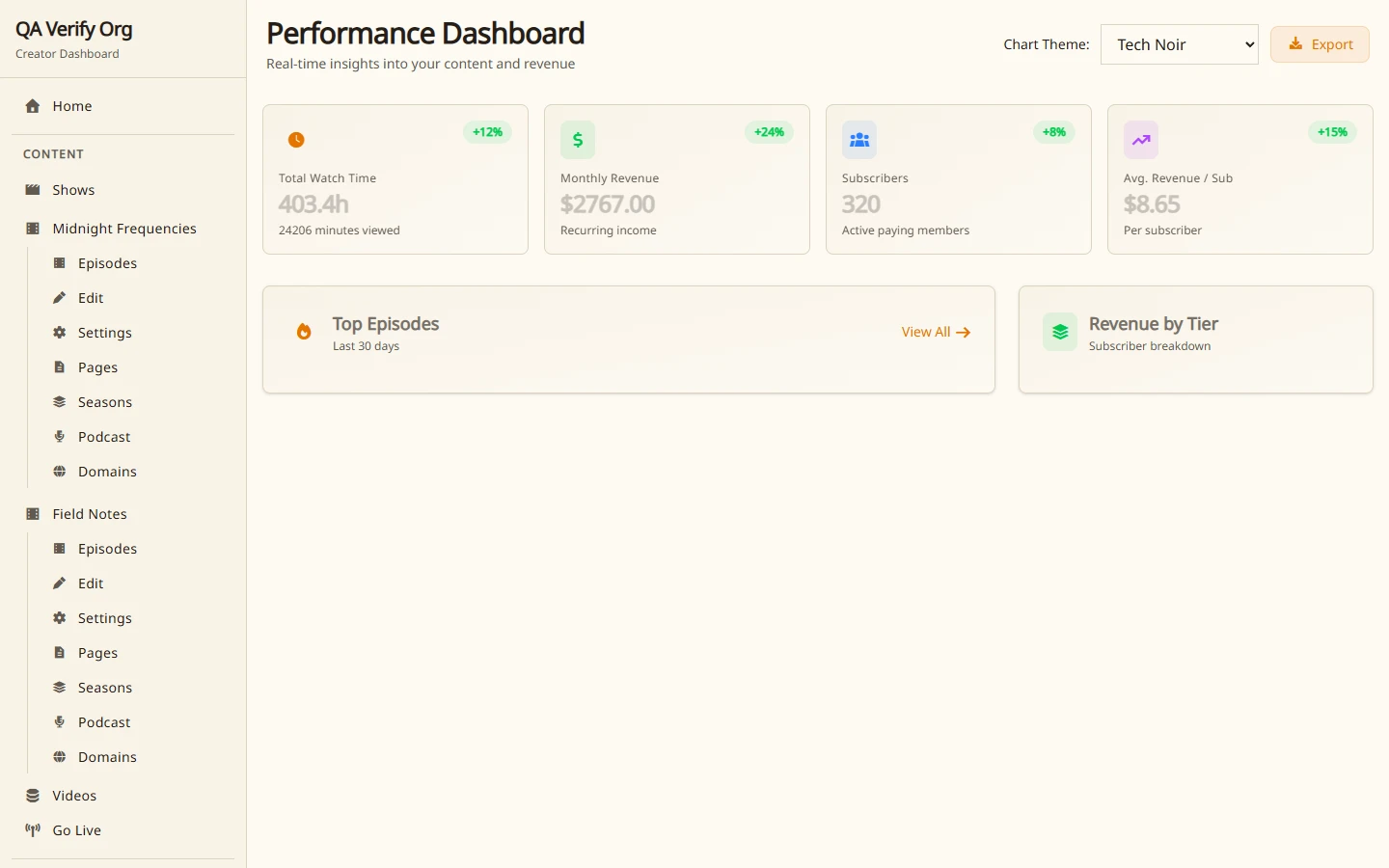Go to Home in the sidebar
This screenshot has width=1389, height=868.
pos(123,106)
